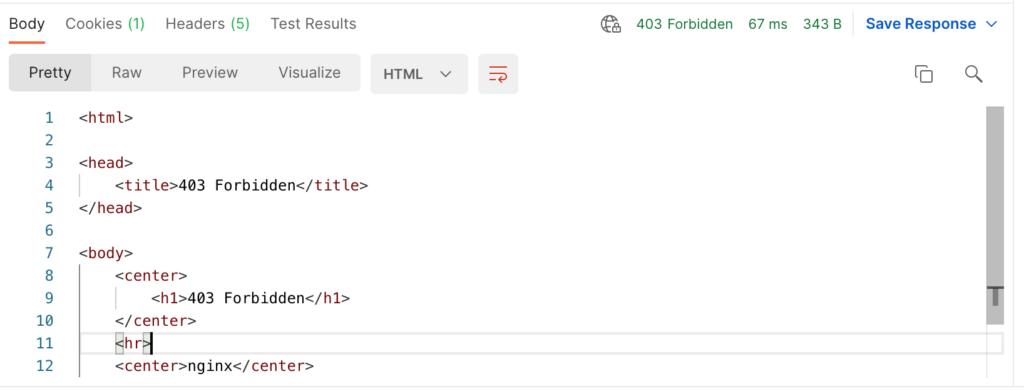
Task: Select the Visualize view
Action: click(310, 72)
